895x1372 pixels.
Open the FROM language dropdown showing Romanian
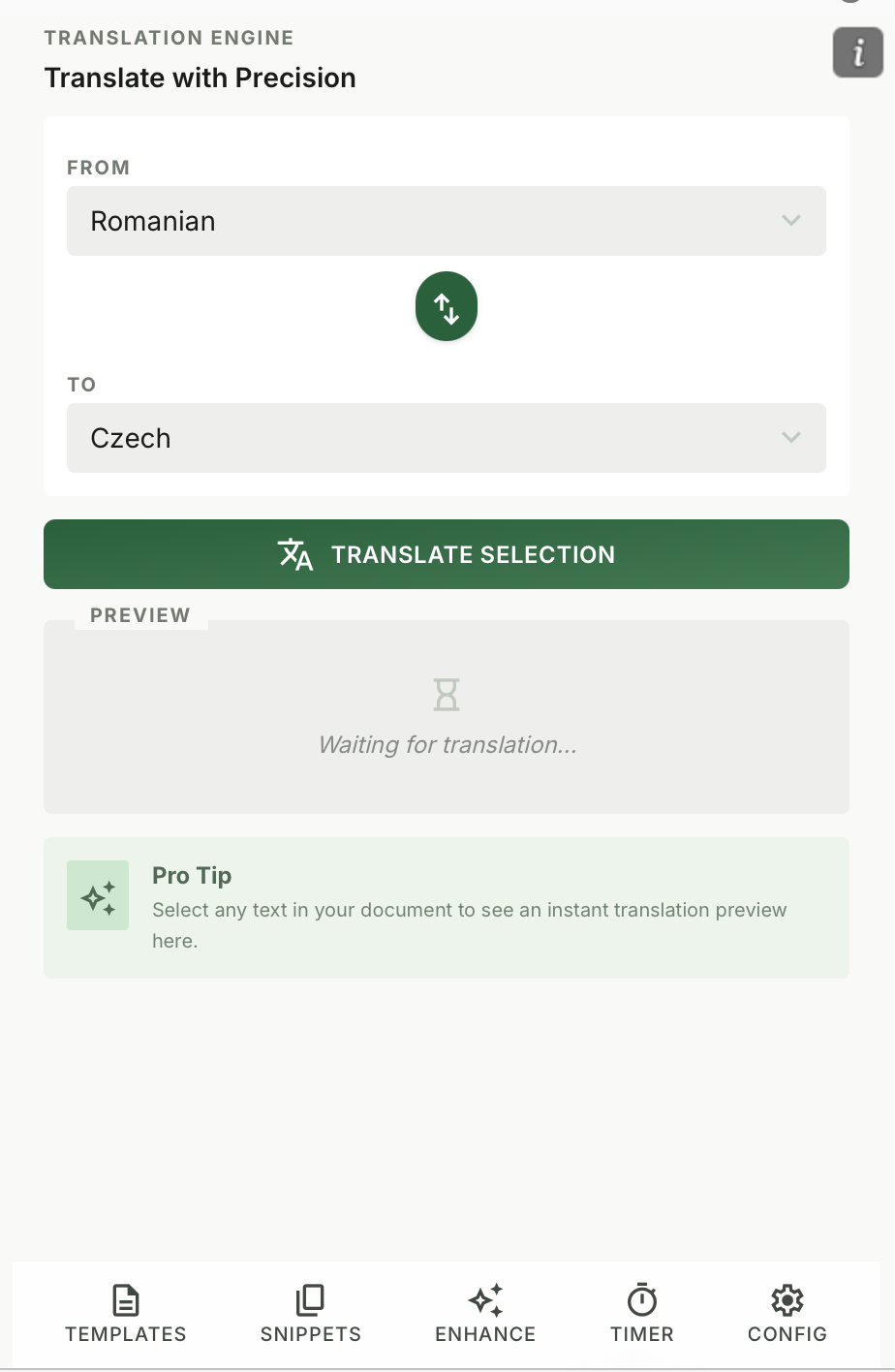pos(446,221)
